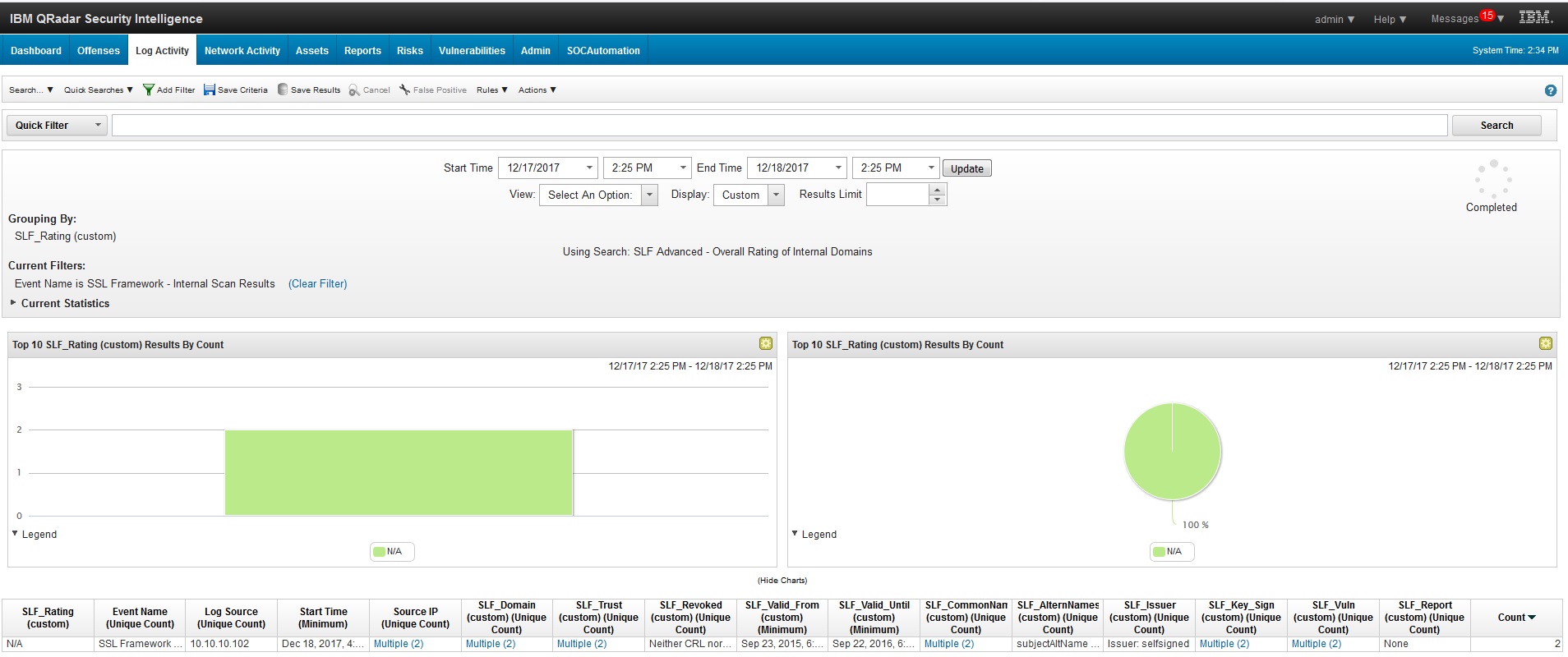Screen dimensions: 1568x657
Task: Collapse the bar chart Legend
Action: click(16, 534)
